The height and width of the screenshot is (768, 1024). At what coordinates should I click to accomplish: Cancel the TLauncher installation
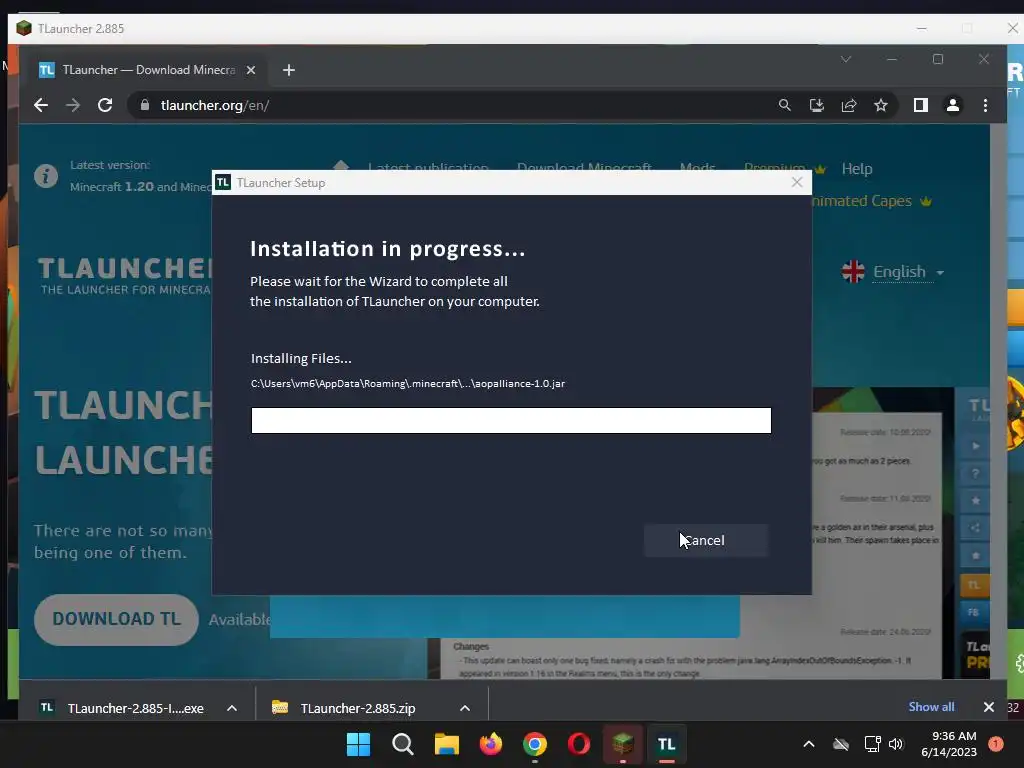[x=705, y=540]
